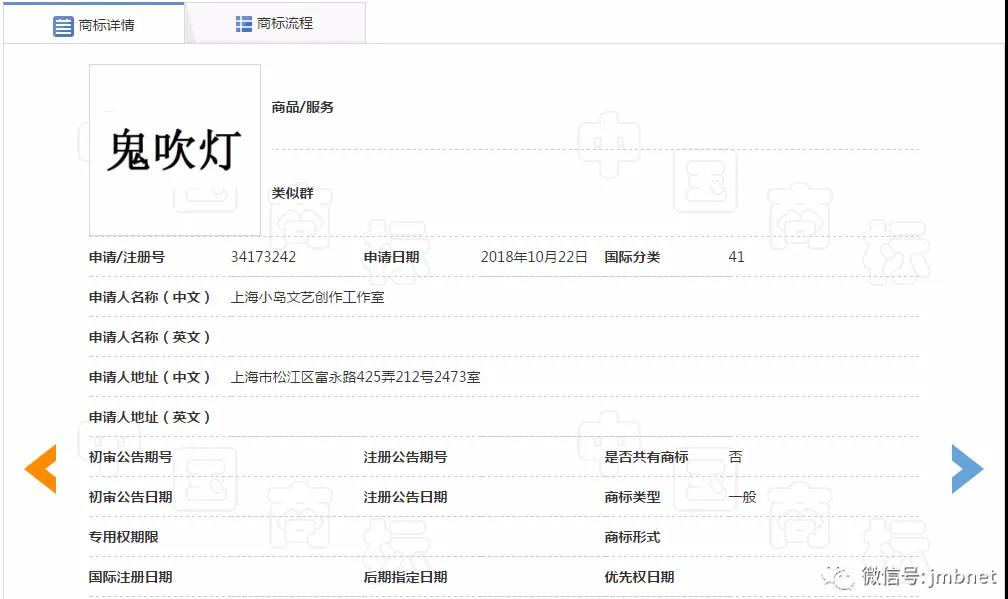Click the 否 value
This screenshot has width=1008, height=599.
coord(735,457)
